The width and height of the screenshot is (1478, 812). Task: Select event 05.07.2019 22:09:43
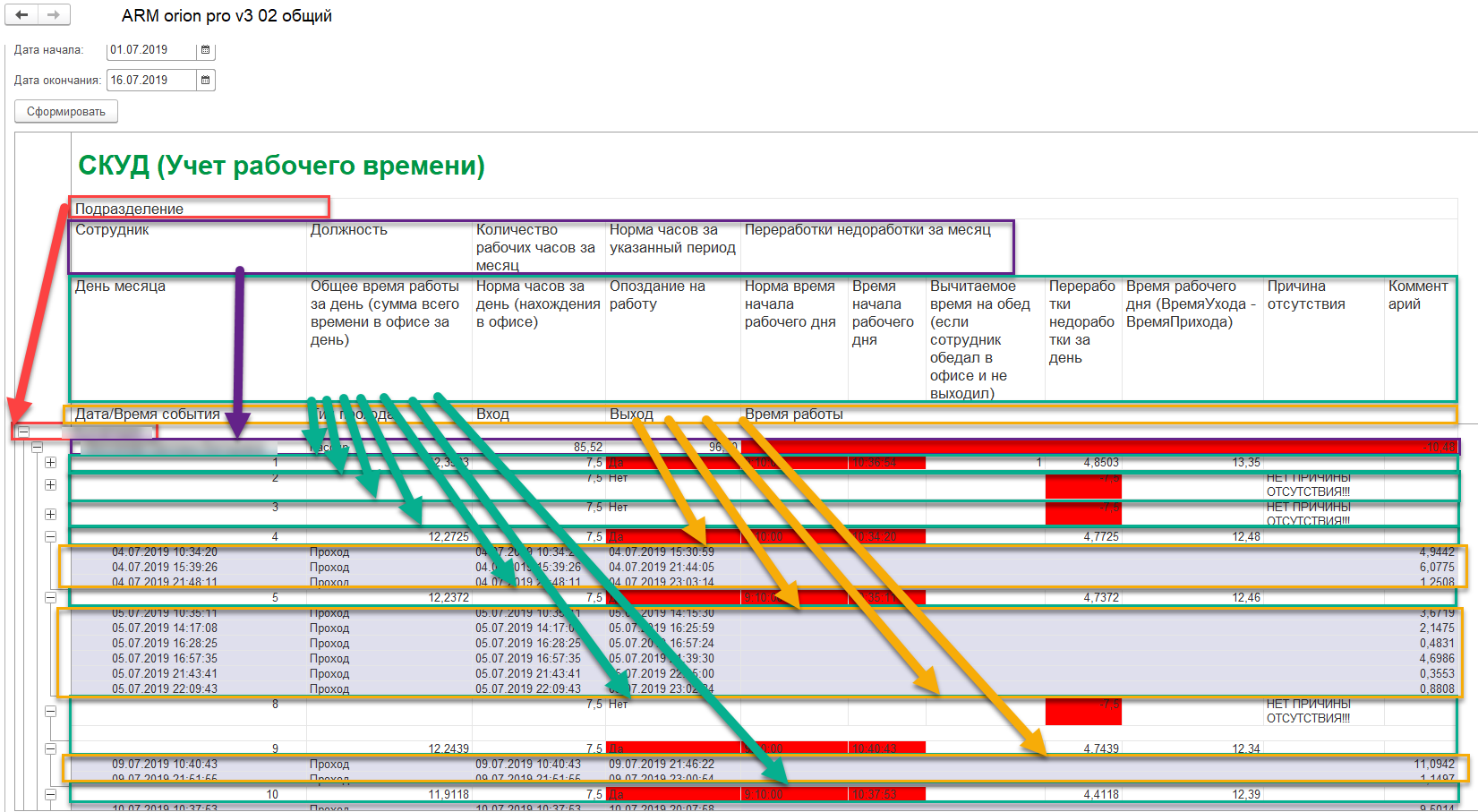(x=165, y=689)
